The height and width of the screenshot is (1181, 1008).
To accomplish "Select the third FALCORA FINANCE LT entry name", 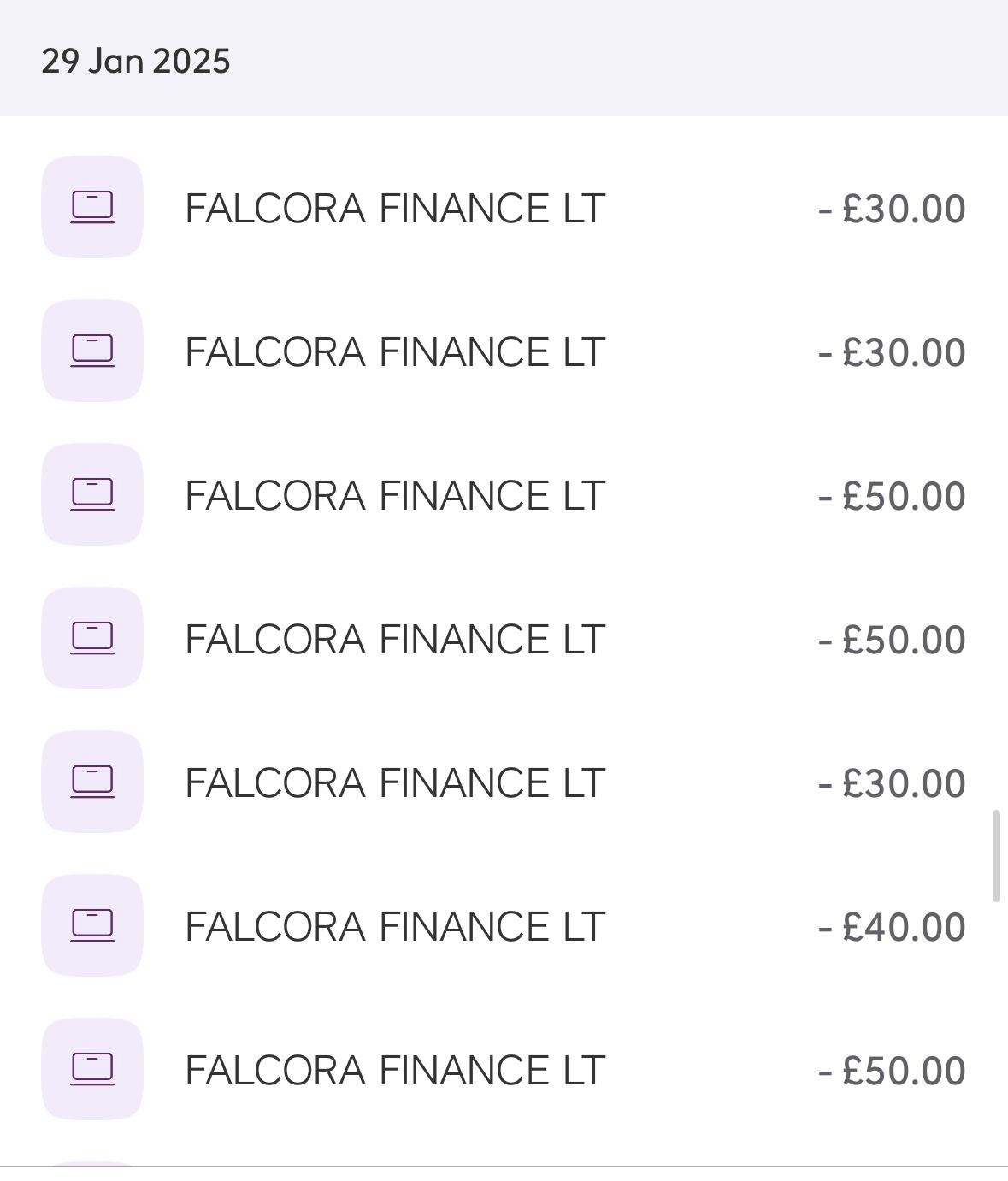I will (395, 496).
